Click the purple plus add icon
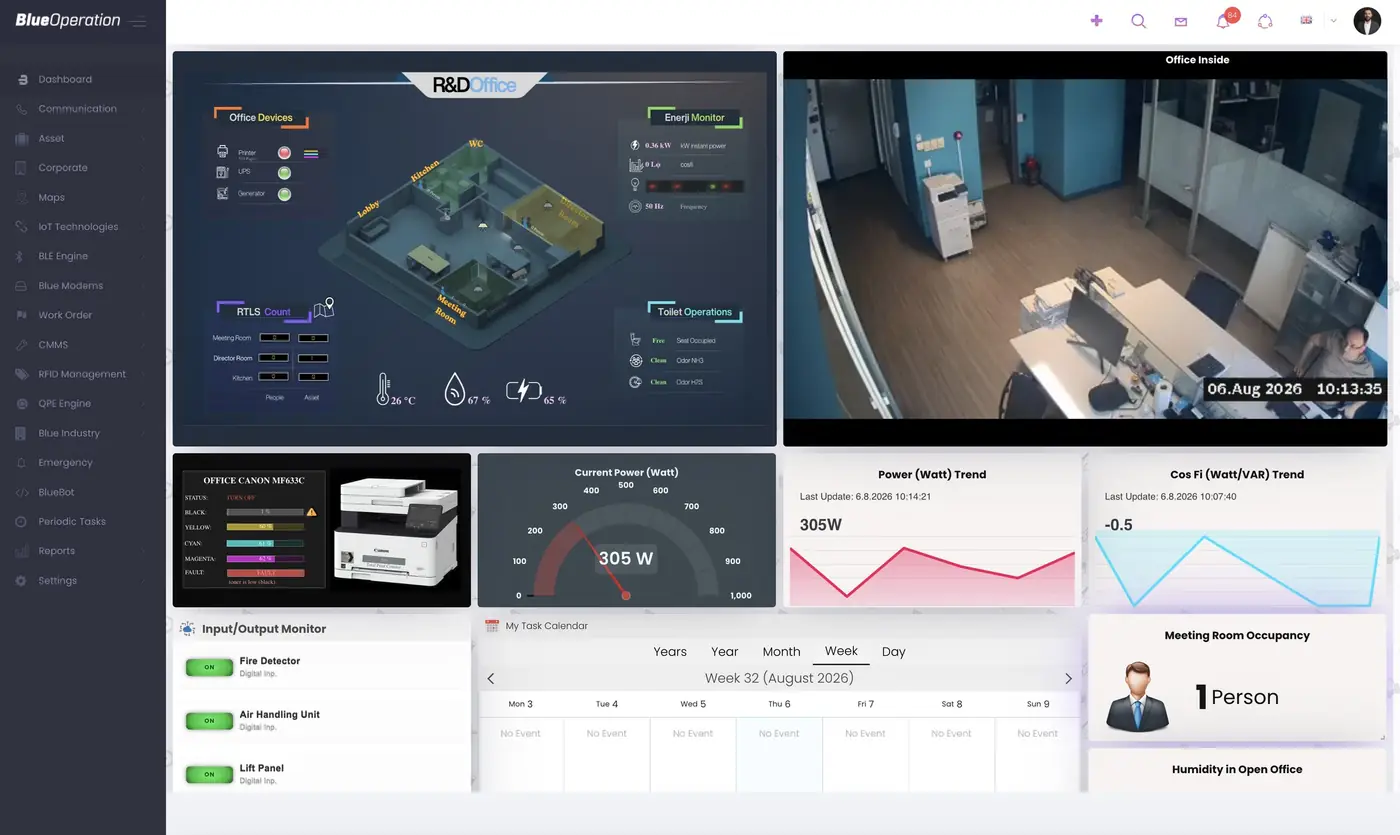 tap(1096, 20)
